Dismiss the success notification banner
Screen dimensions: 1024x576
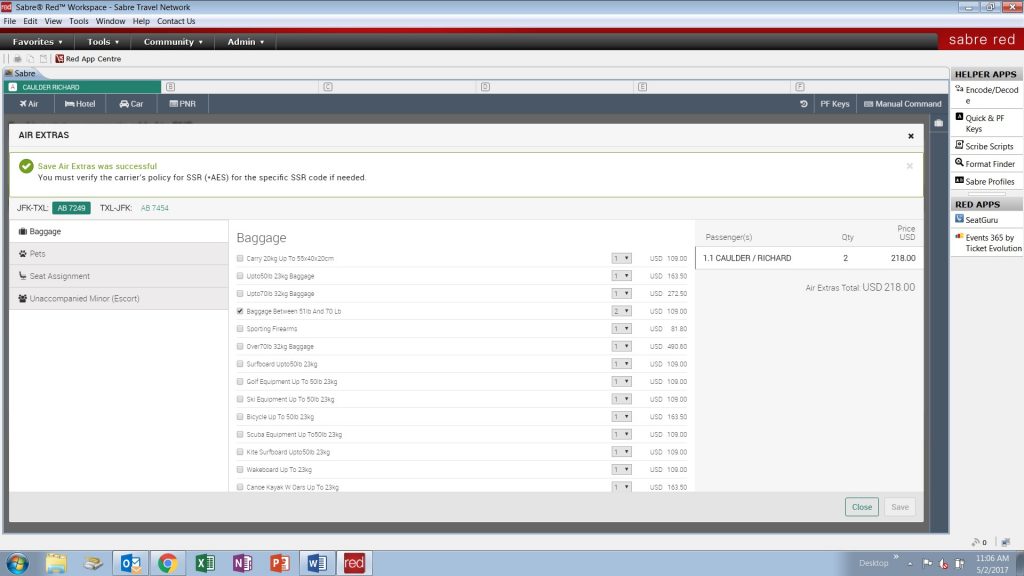909,166
